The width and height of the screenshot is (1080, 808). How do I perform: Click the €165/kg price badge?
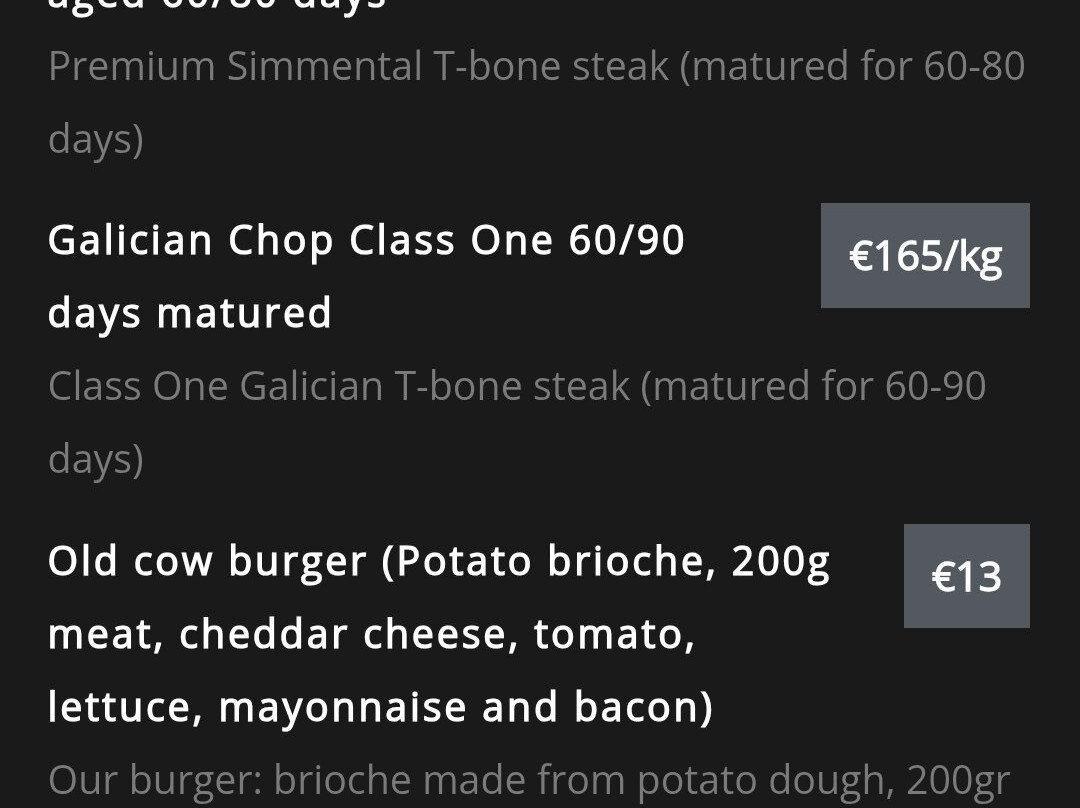(925, 256)
